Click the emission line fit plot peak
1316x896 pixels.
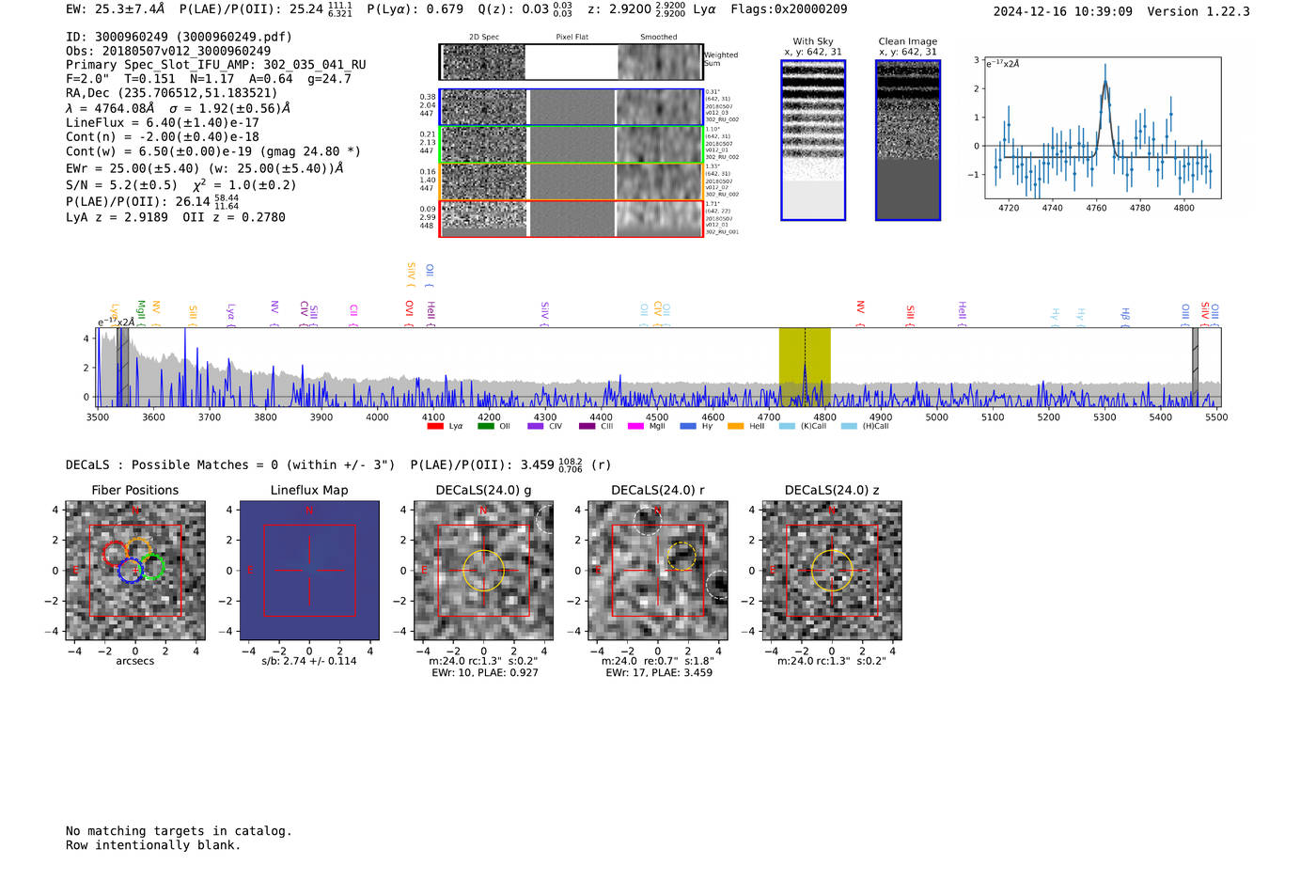pos(1105,83)
